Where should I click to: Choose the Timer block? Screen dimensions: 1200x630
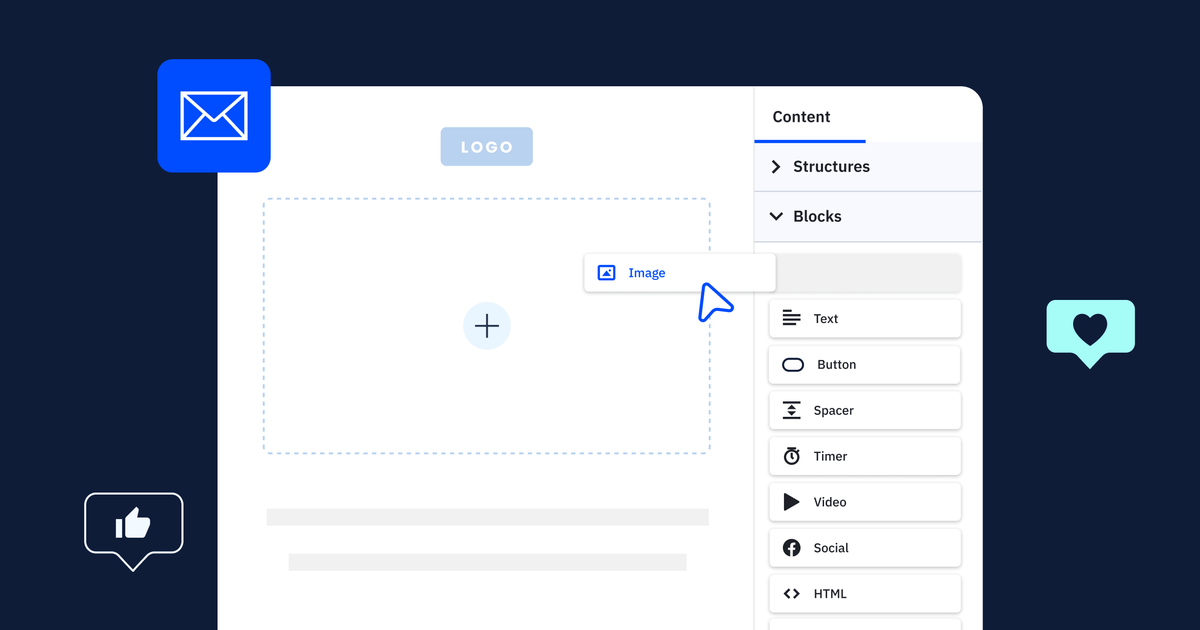click(x=865, y=456)
